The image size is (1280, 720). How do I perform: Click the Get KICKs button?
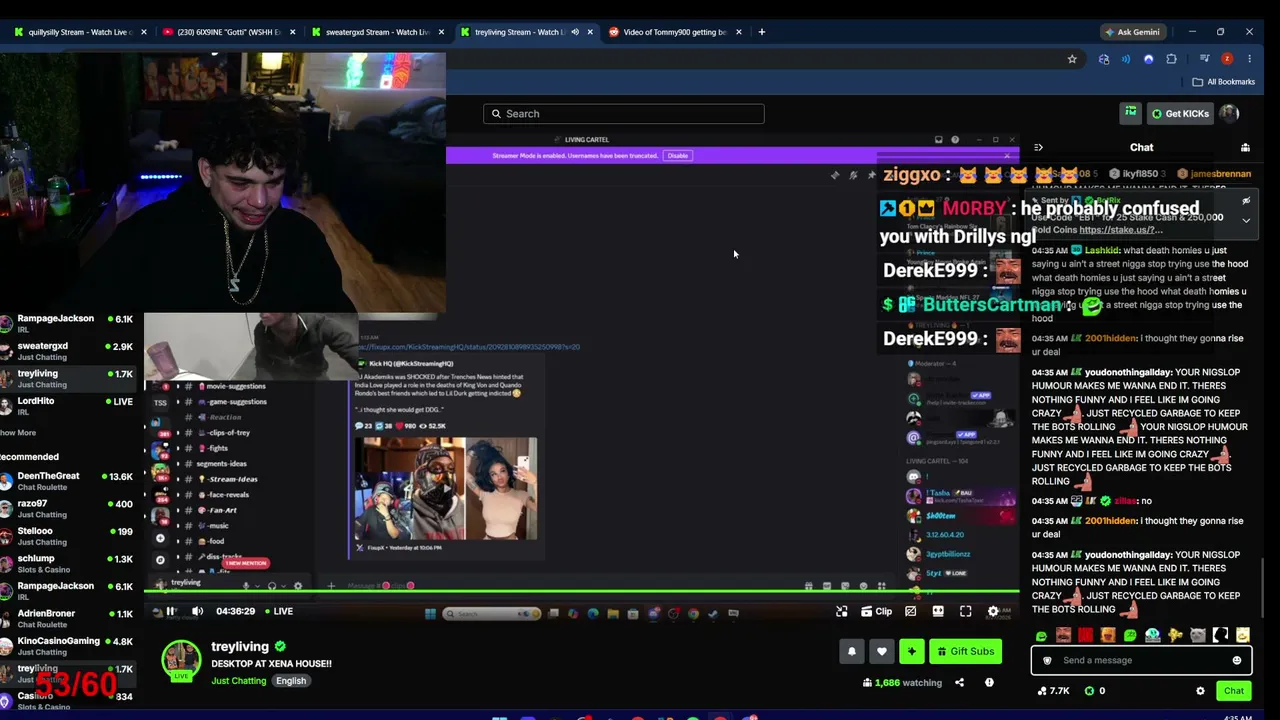1180,114
